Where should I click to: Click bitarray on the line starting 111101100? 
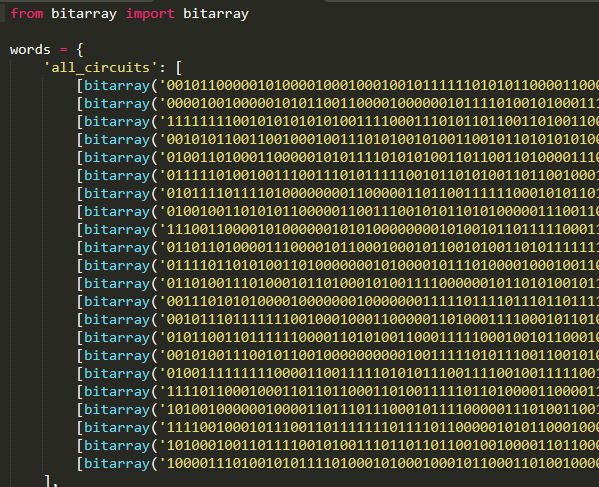(117, 392)
